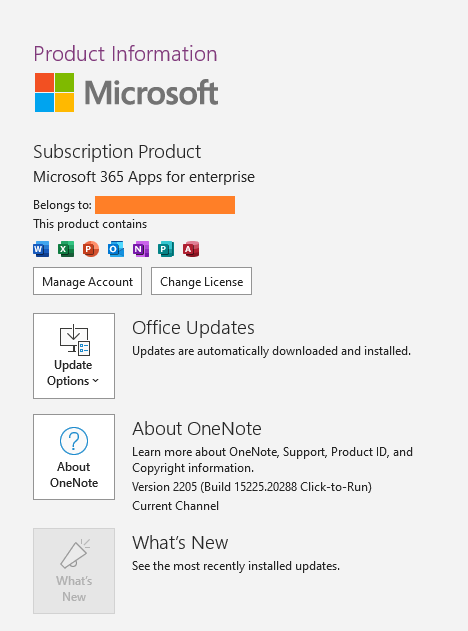Click the OneNote app icon
The height and width of the screenshot is (631, 468).
click(x=141, y=249)
